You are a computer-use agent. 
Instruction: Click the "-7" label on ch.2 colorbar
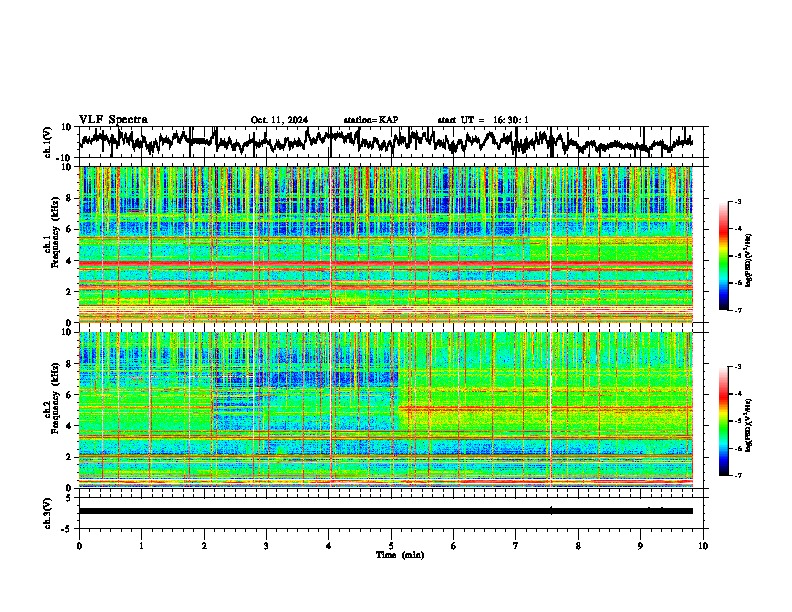point(737,475)
